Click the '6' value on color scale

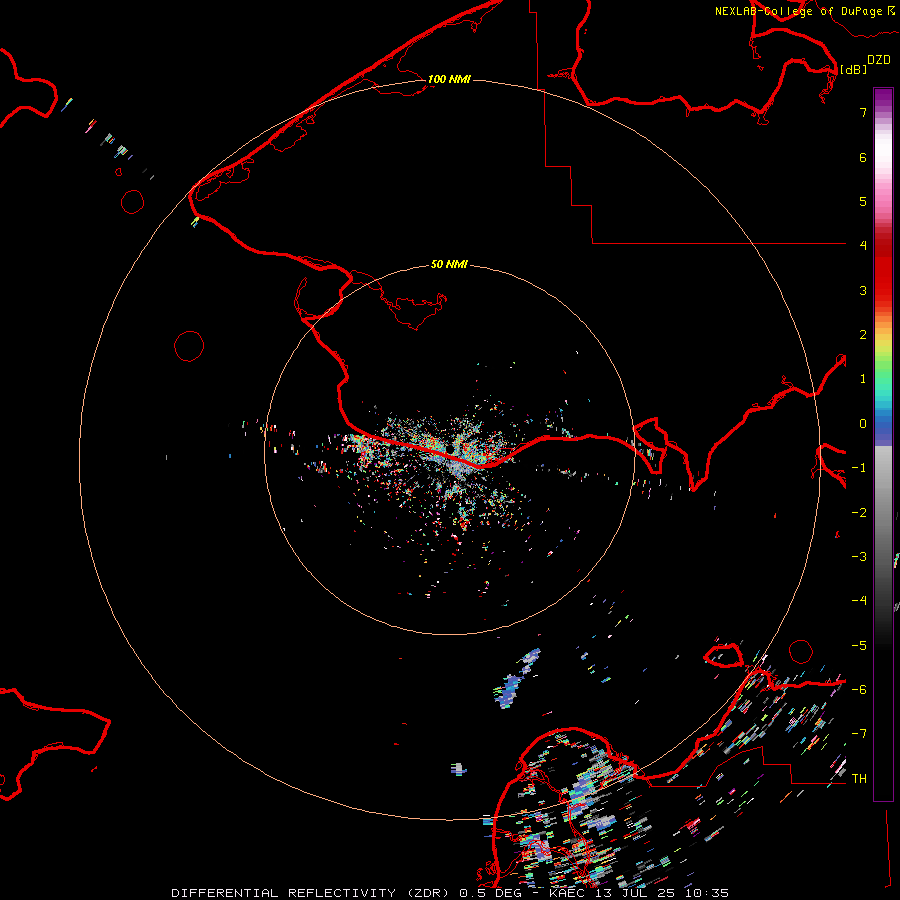863,157
